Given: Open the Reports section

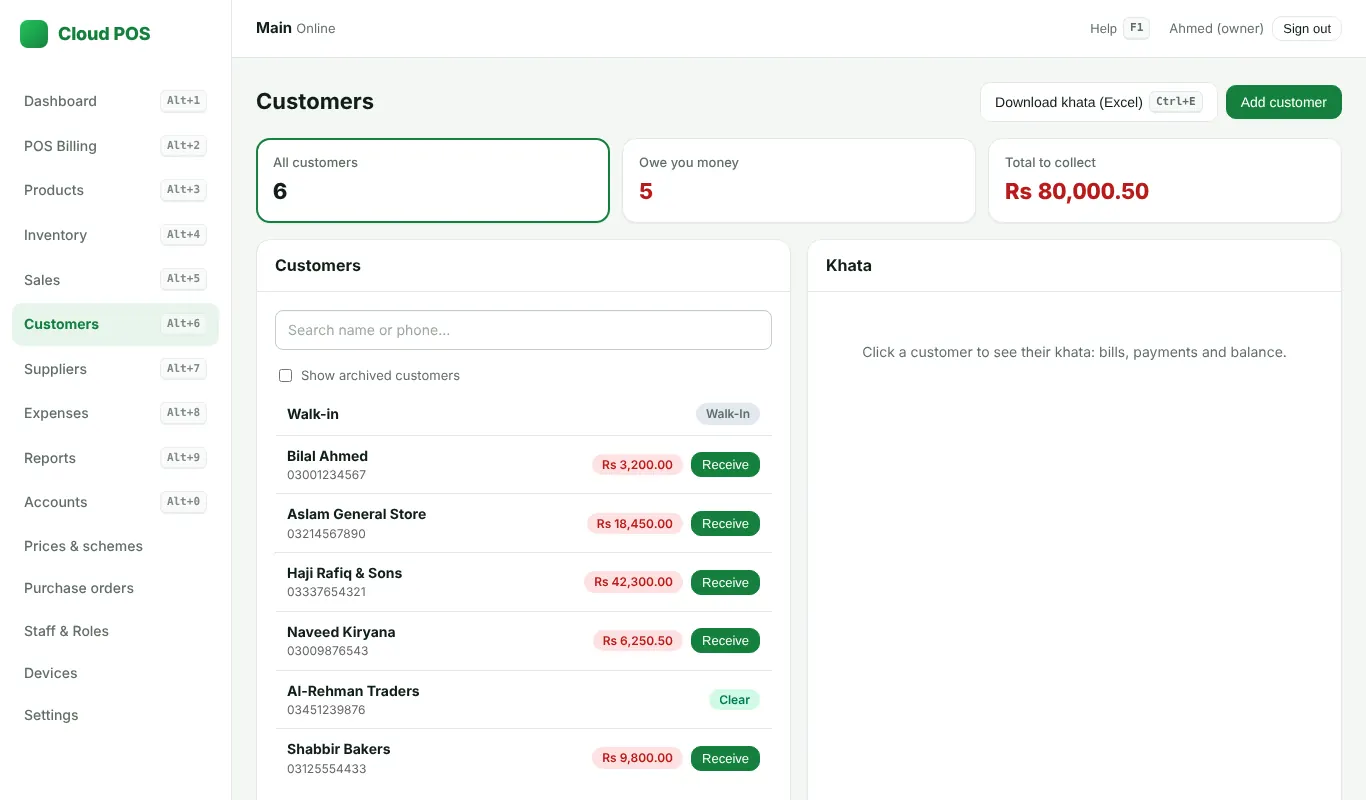Looking at the screenshot, I should point(115,458).
